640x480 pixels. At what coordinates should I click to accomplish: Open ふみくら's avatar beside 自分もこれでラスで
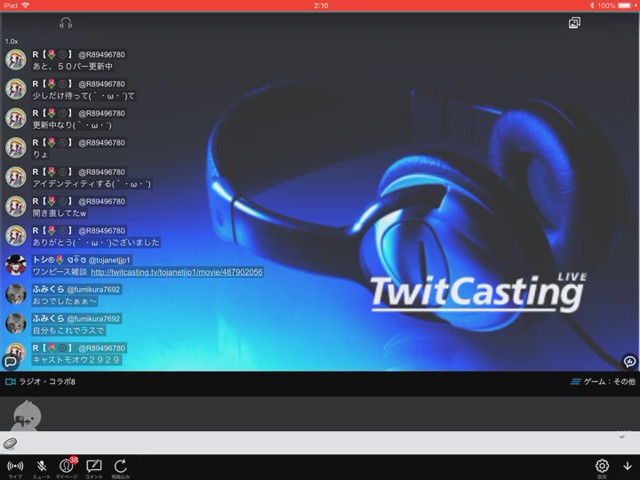(x=16, y=324)
